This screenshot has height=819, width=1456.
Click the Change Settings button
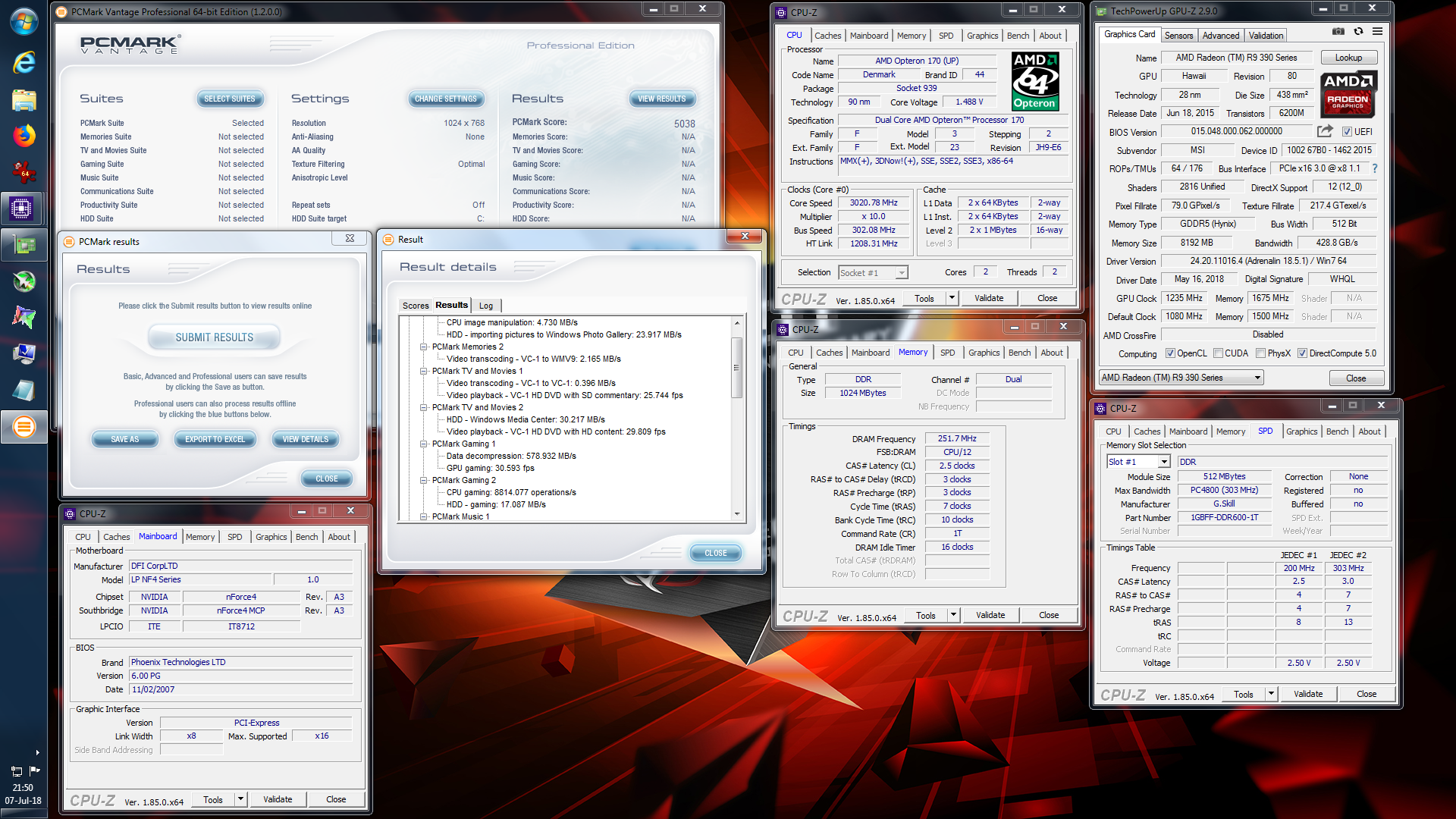[446, 99]
